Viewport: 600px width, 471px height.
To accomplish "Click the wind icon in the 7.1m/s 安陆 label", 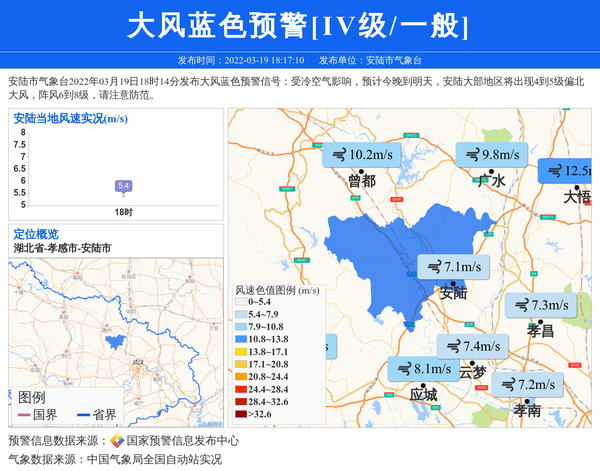I will (433, 267).
